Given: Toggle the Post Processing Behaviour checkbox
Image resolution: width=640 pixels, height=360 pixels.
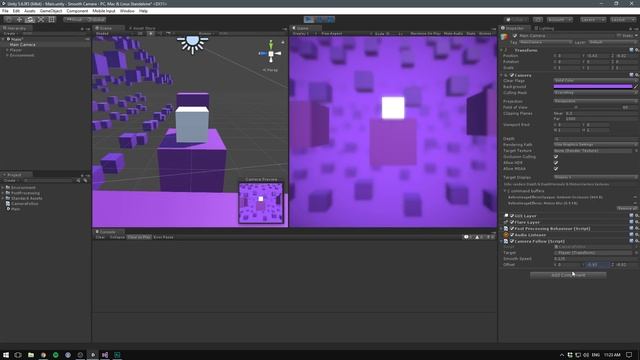Looking at the screenshot, I should coord(512,229).
